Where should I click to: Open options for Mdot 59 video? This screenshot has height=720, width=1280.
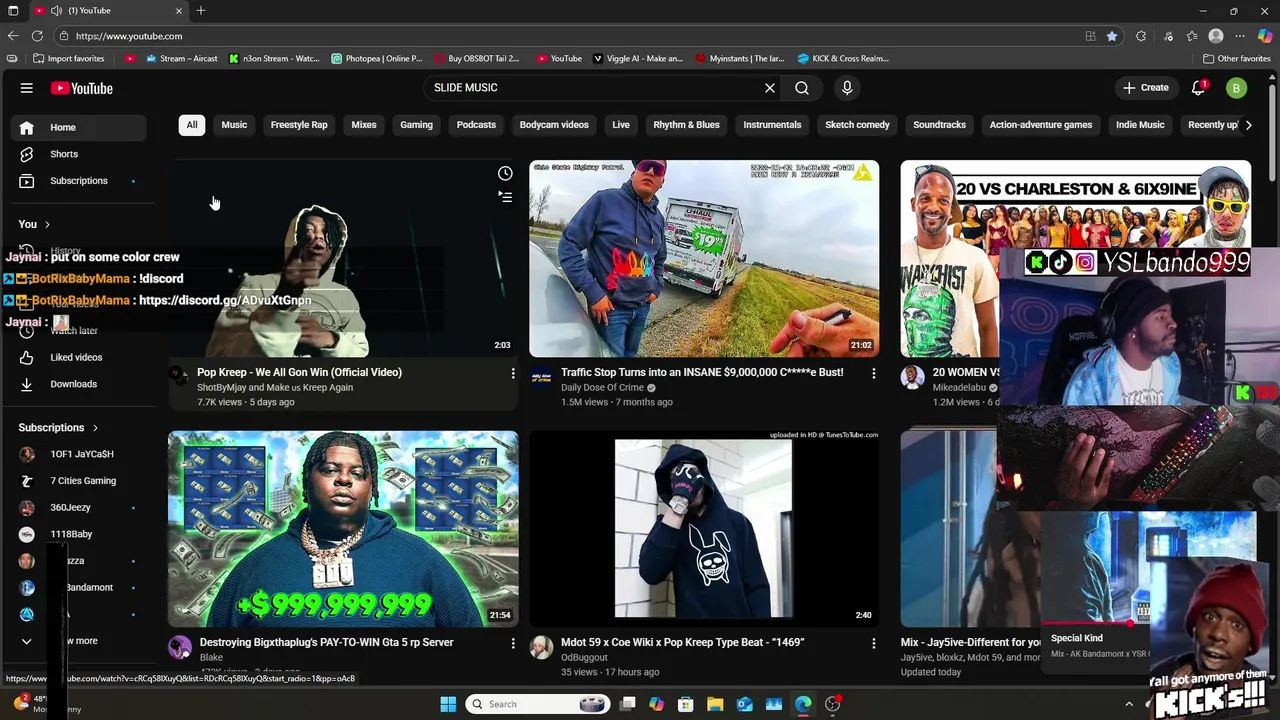[x=873, y=643]
